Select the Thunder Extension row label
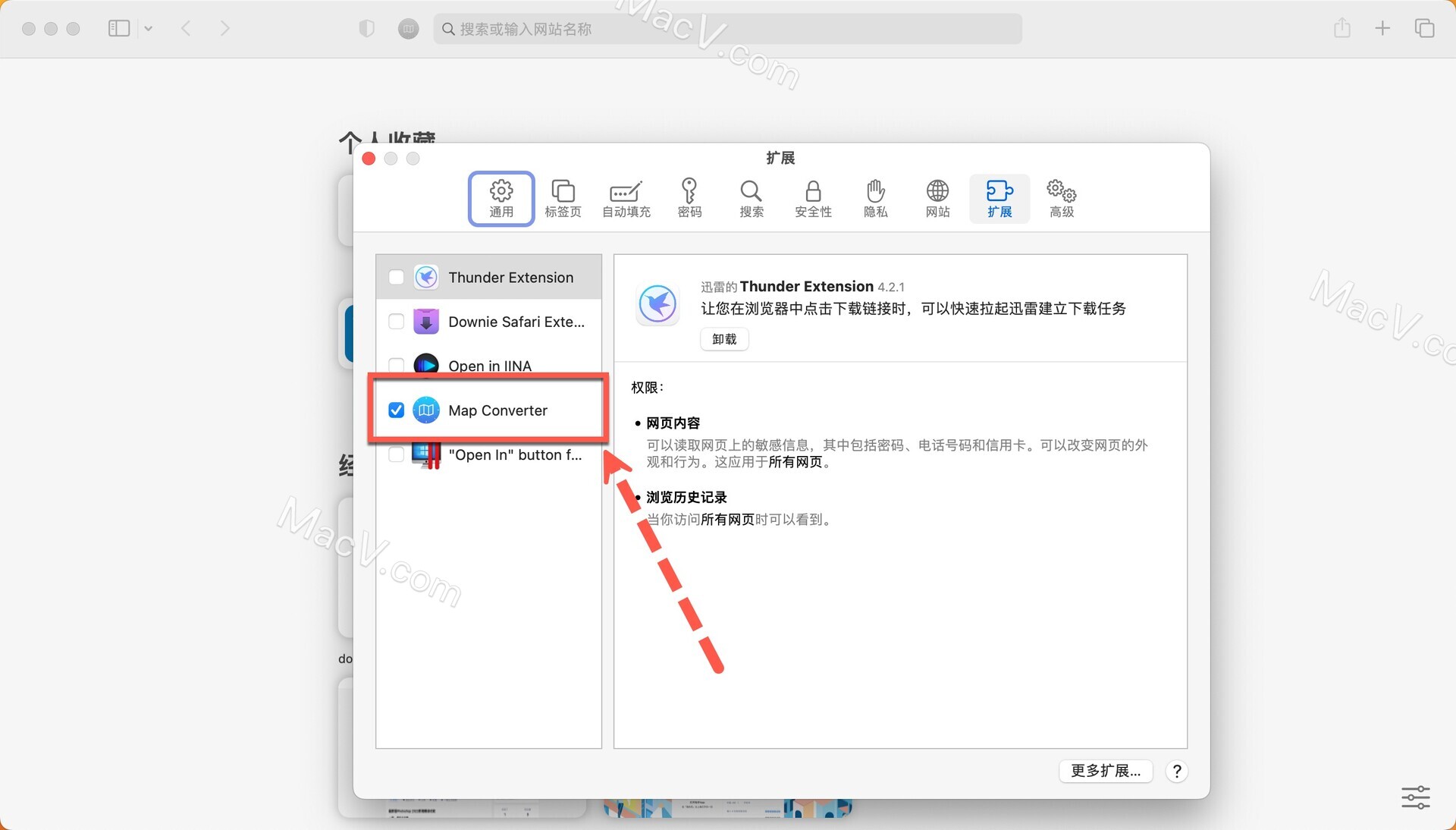Screen dimensions: 1456x830 (510, 277)
